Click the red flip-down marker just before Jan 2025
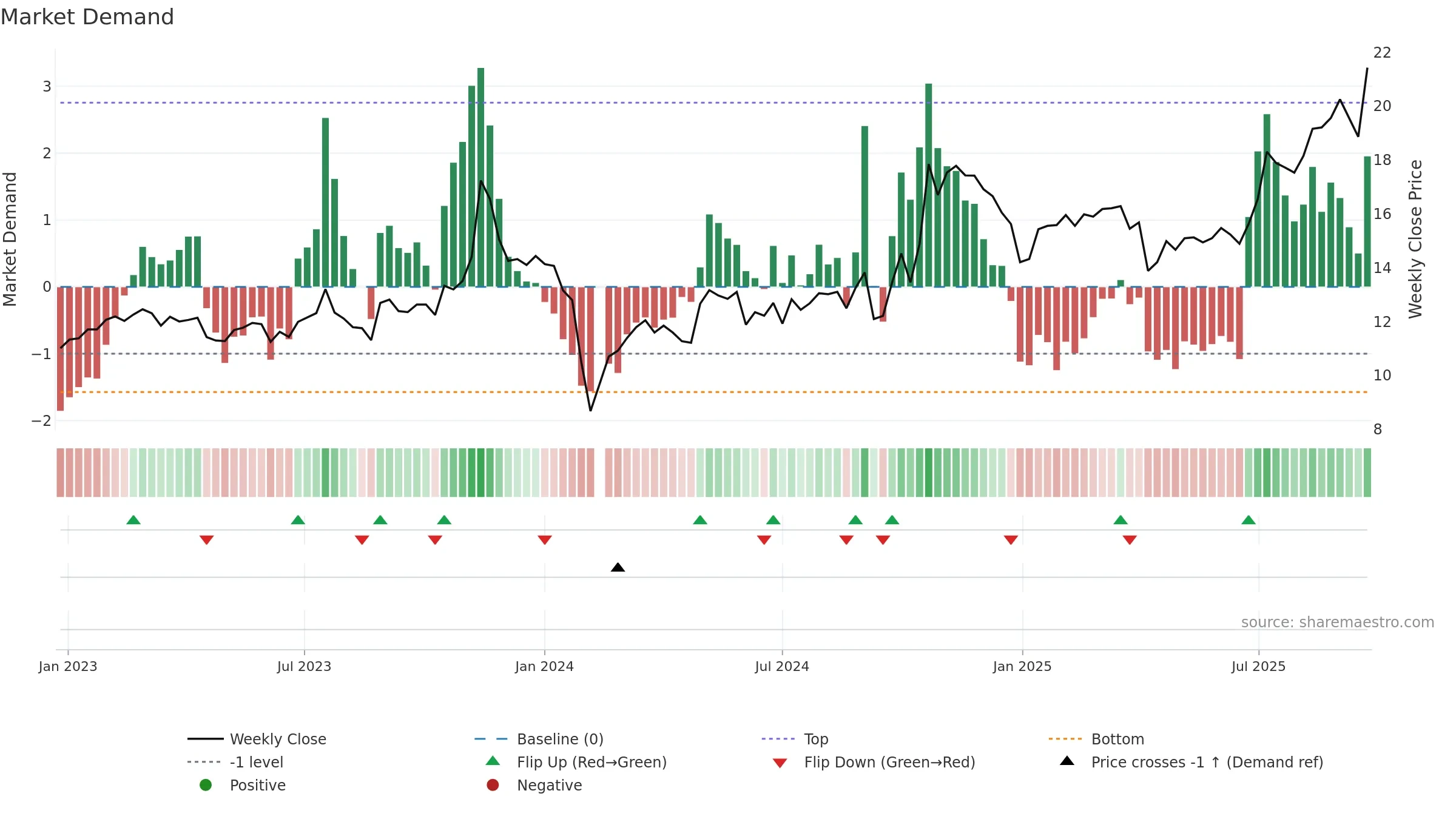The image size is (1456, 819). tap(1011, 540)
